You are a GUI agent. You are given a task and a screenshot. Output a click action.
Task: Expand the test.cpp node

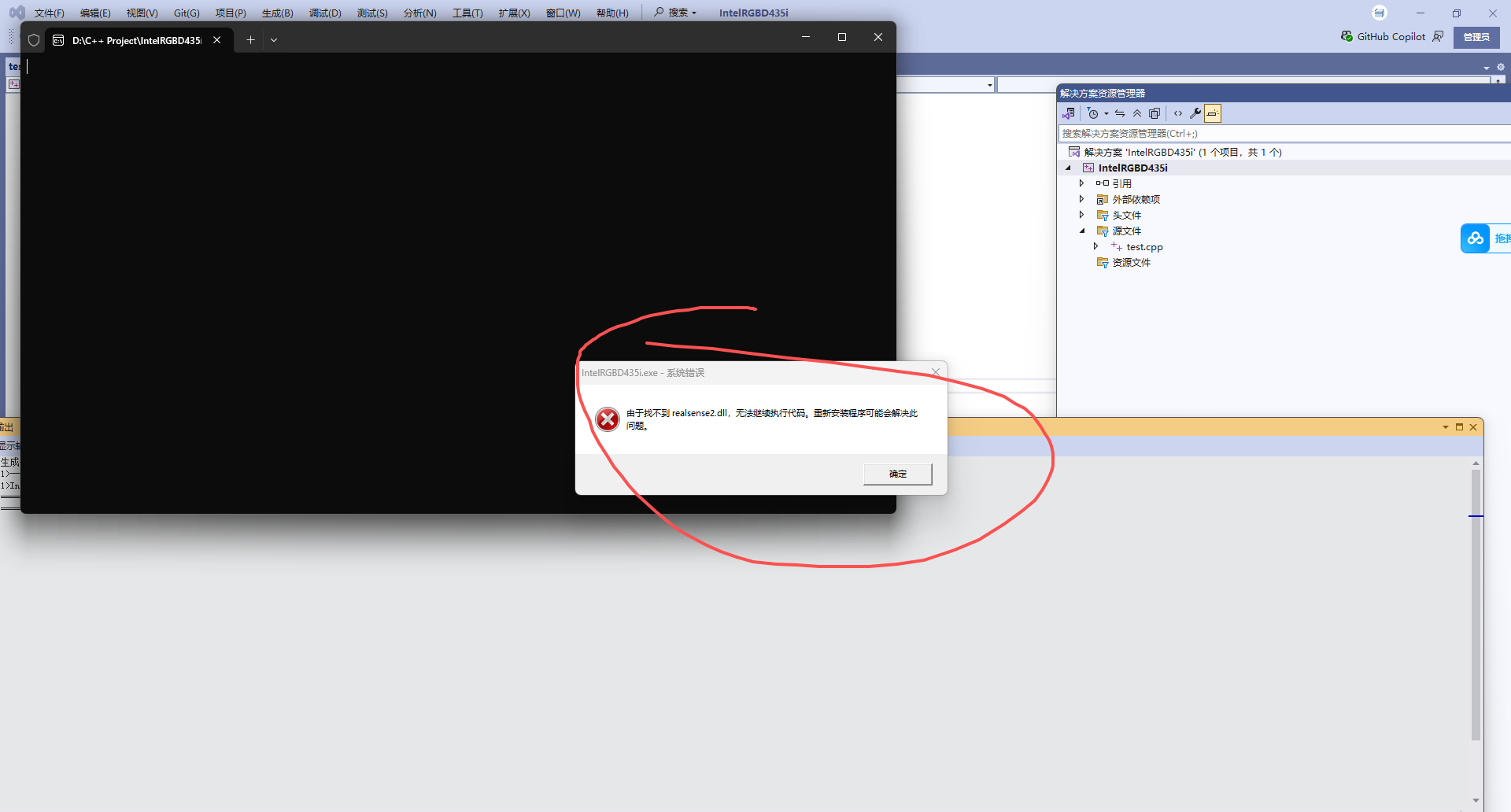[1095, 246]
